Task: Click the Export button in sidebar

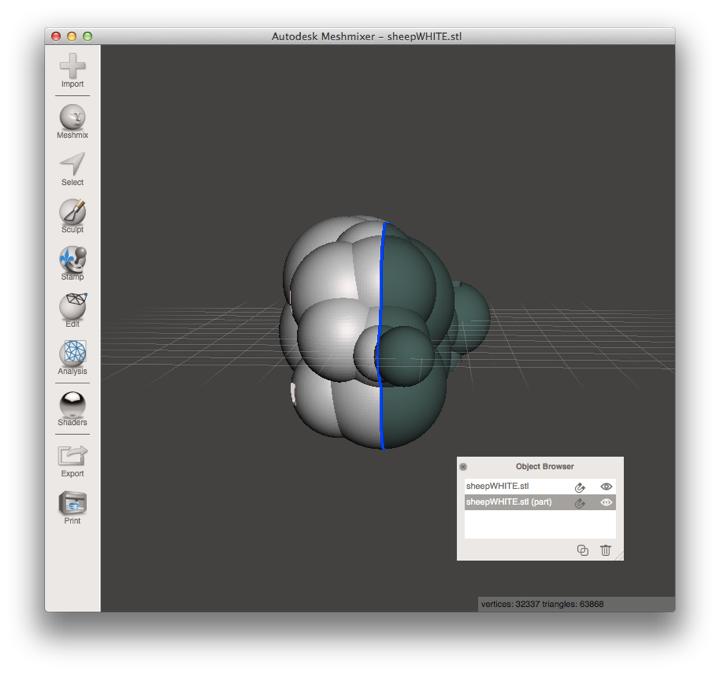Action: (x=72, y=459)
